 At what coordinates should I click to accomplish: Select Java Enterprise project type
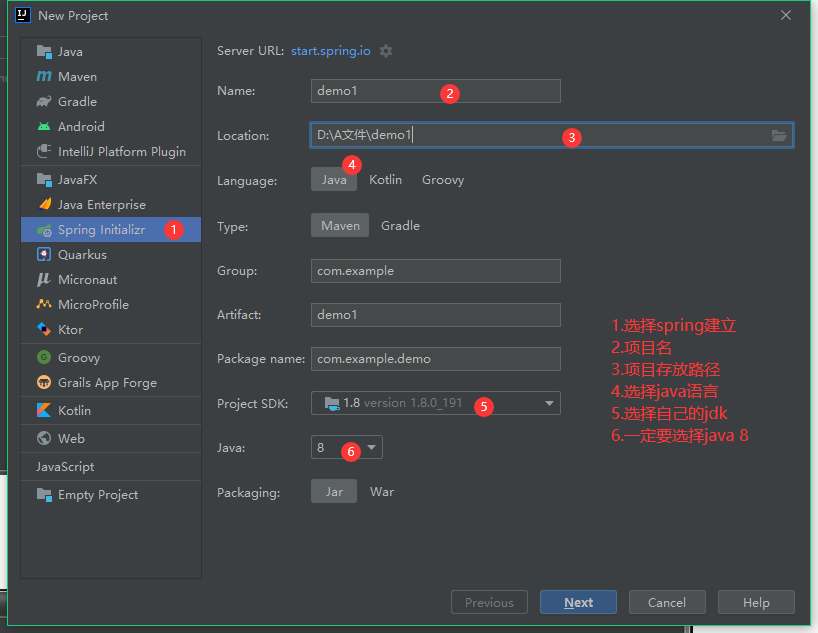(x=101, y=205)
